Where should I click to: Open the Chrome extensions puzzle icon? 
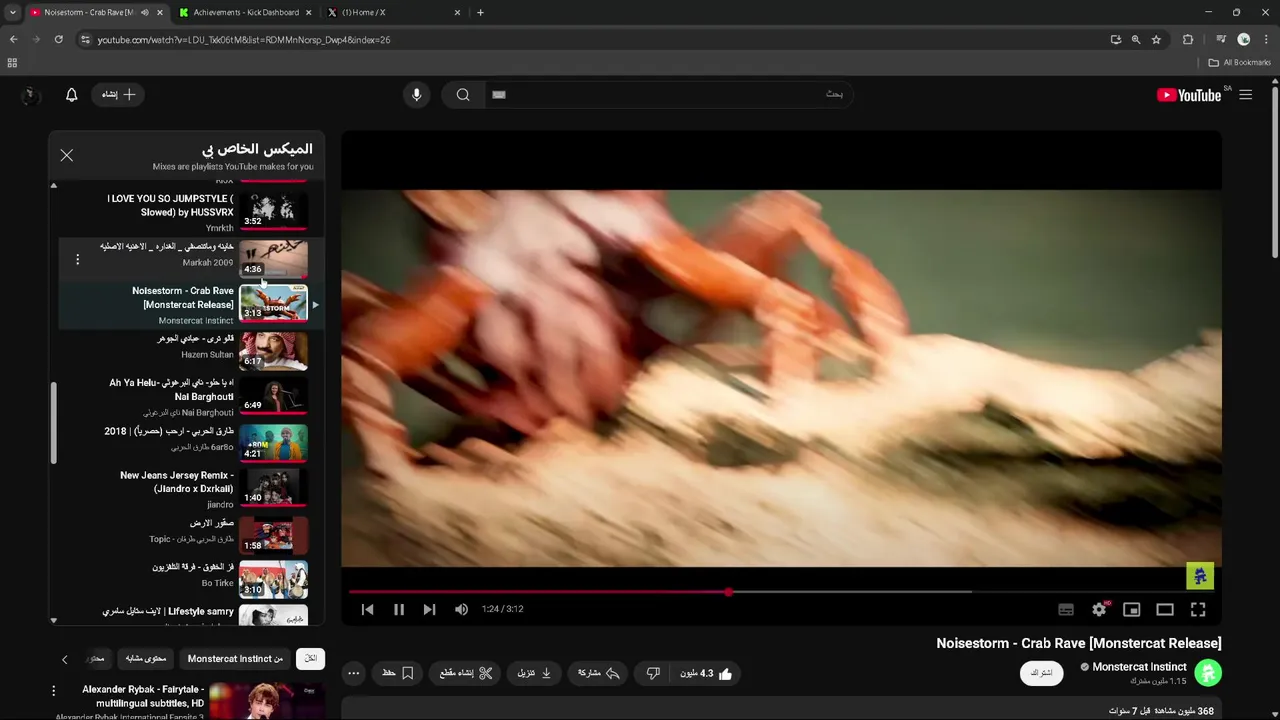click(x=1188, y=40)
